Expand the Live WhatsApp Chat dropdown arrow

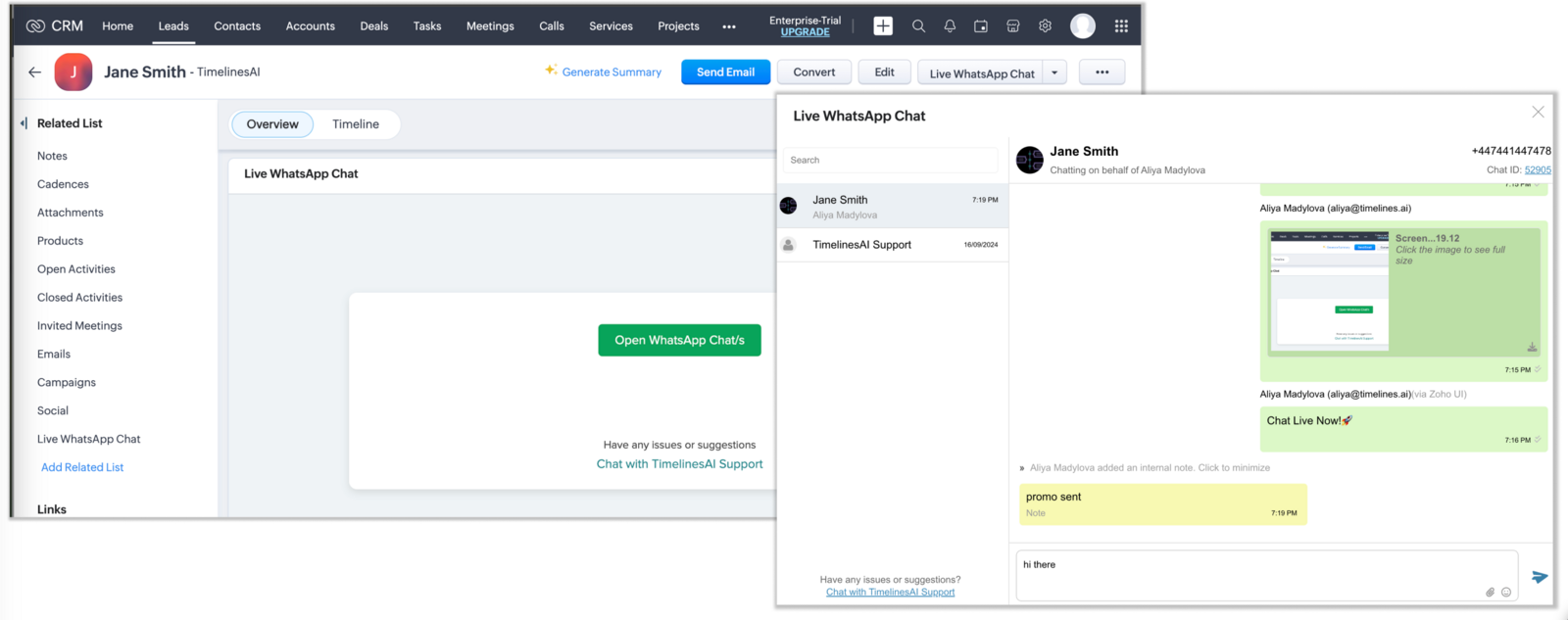click(1054, 72)
